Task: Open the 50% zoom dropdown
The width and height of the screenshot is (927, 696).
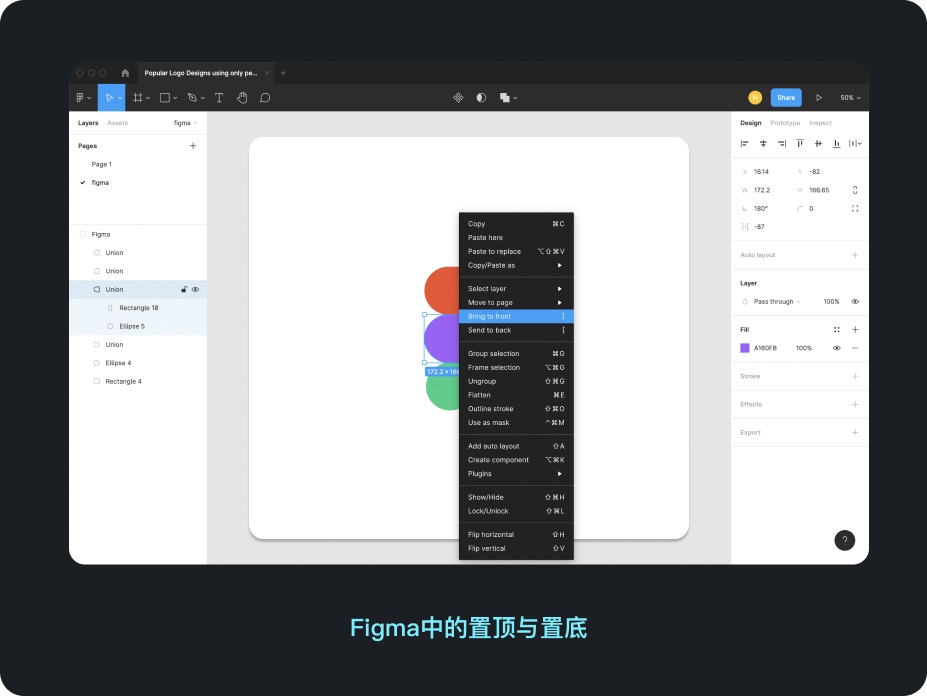Action: pos(850,98)
